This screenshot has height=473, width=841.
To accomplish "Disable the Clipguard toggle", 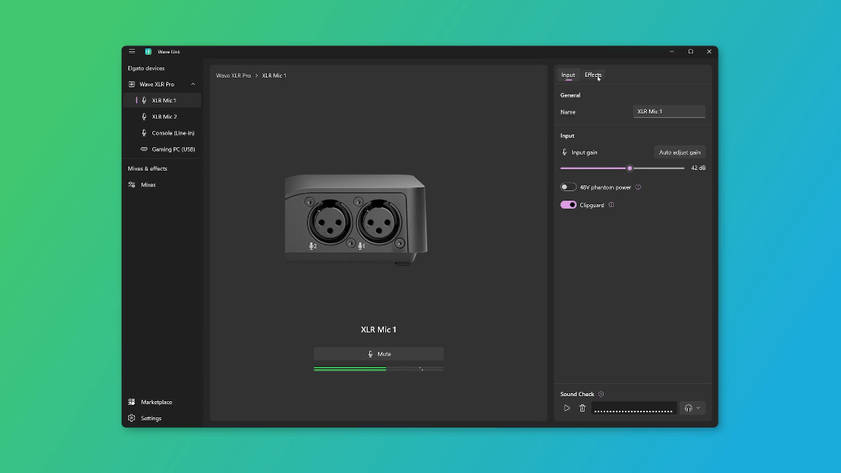I will [568, 205].
